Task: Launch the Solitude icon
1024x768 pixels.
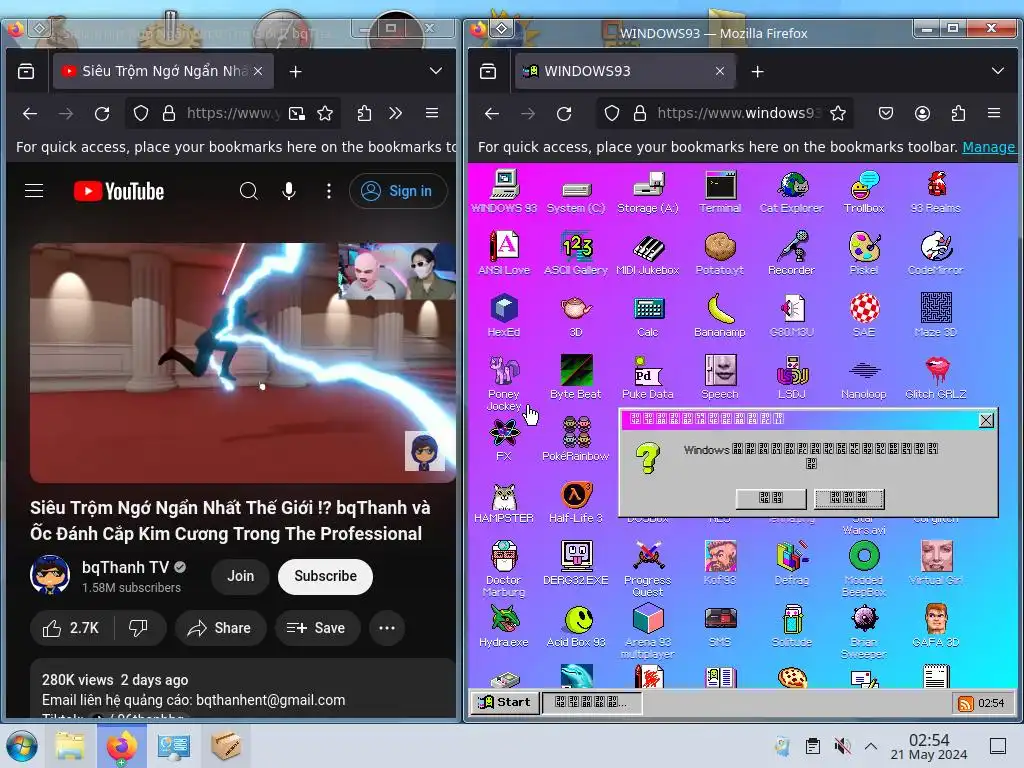Action: coord(792,626)
